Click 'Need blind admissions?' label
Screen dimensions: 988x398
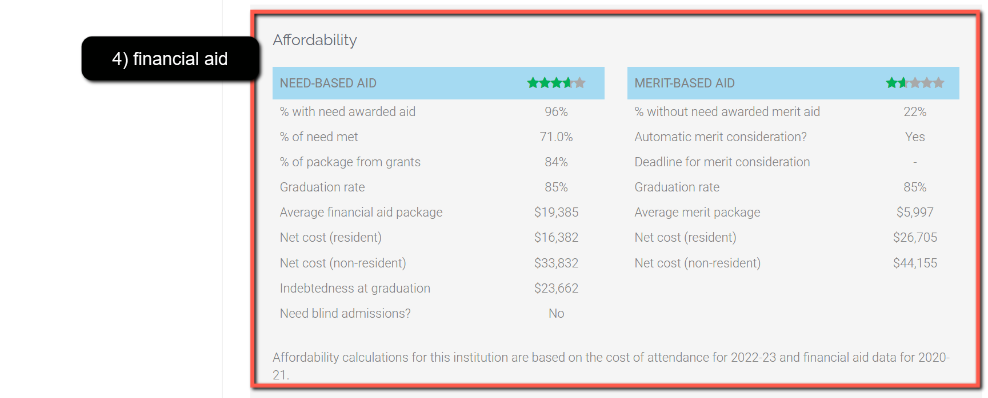[345, 313]
